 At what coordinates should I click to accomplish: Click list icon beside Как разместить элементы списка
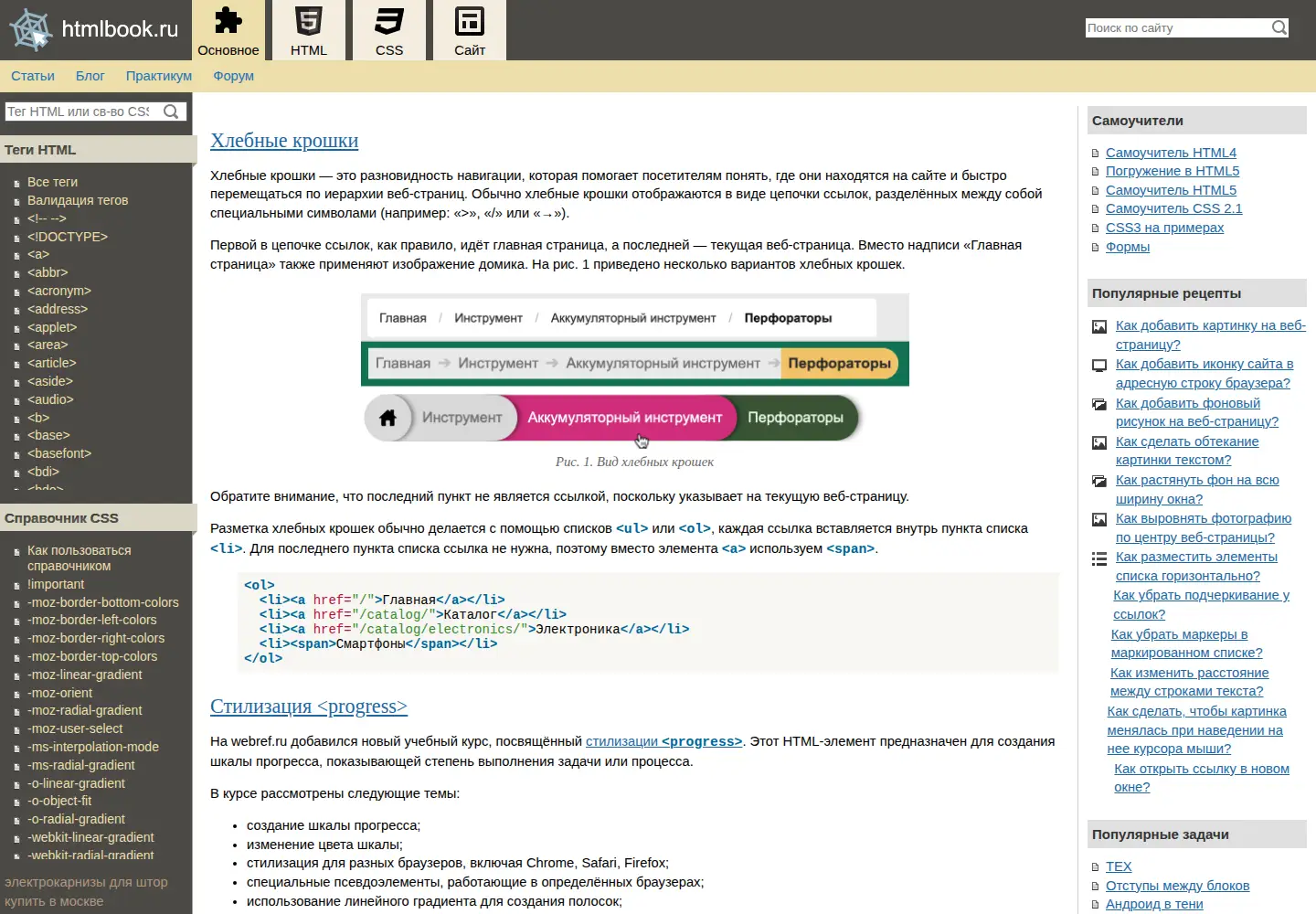click(x=1099, y=558)
